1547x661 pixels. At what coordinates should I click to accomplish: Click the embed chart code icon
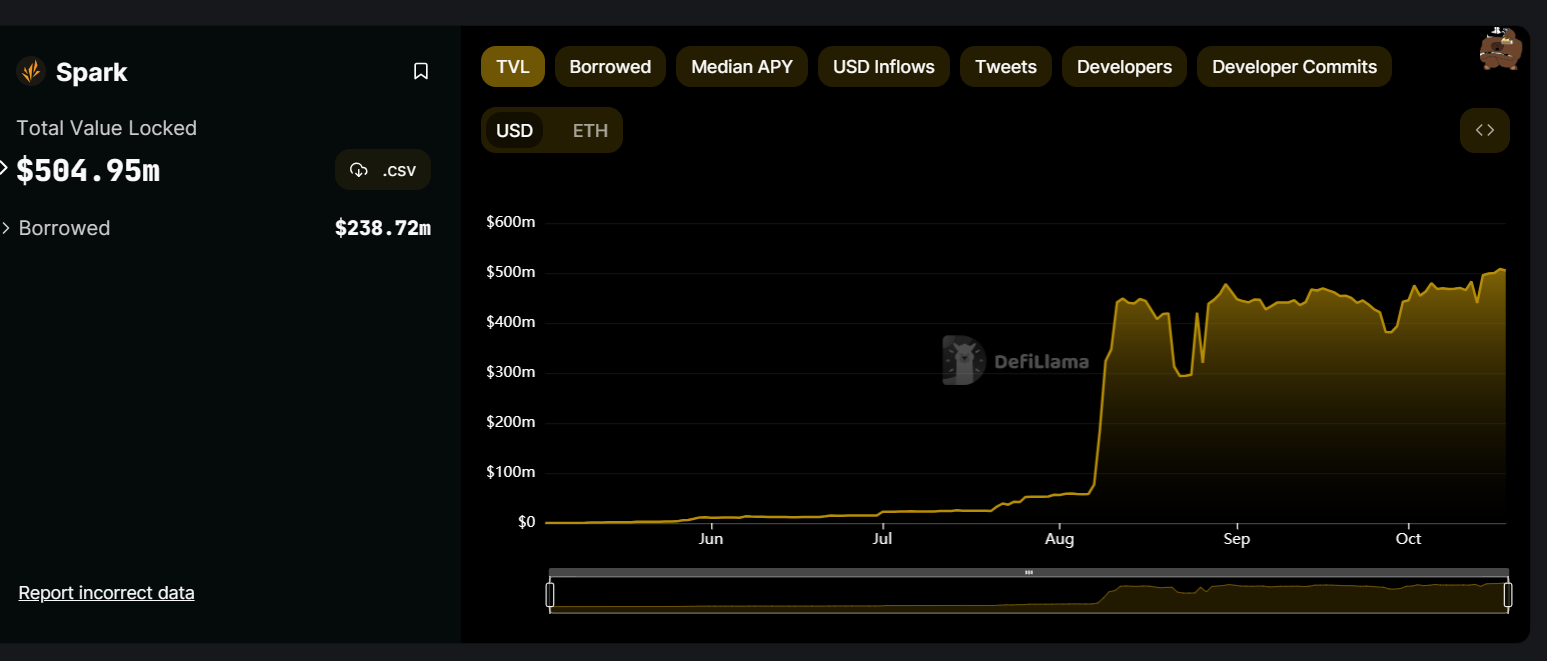1484,130
